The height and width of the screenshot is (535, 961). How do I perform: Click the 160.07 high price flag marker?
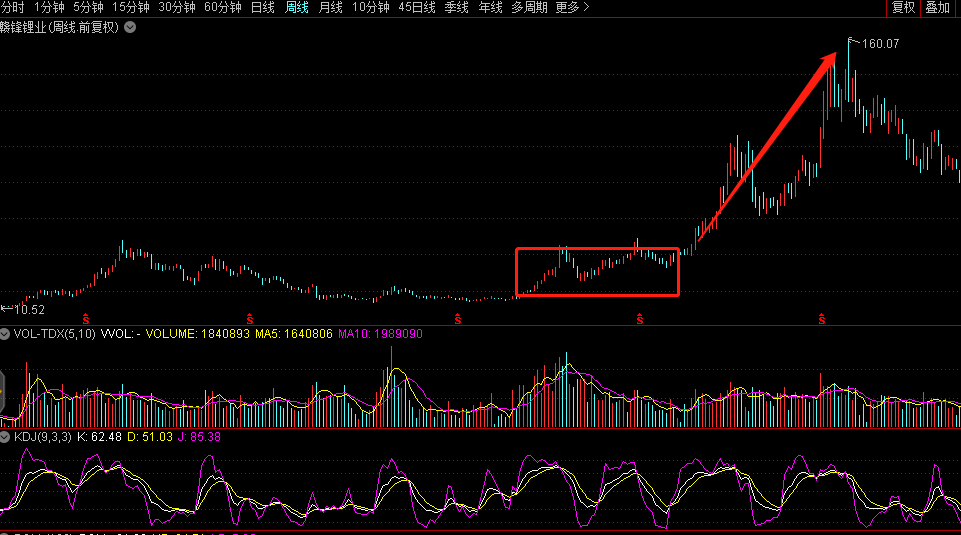click(852, 42)
